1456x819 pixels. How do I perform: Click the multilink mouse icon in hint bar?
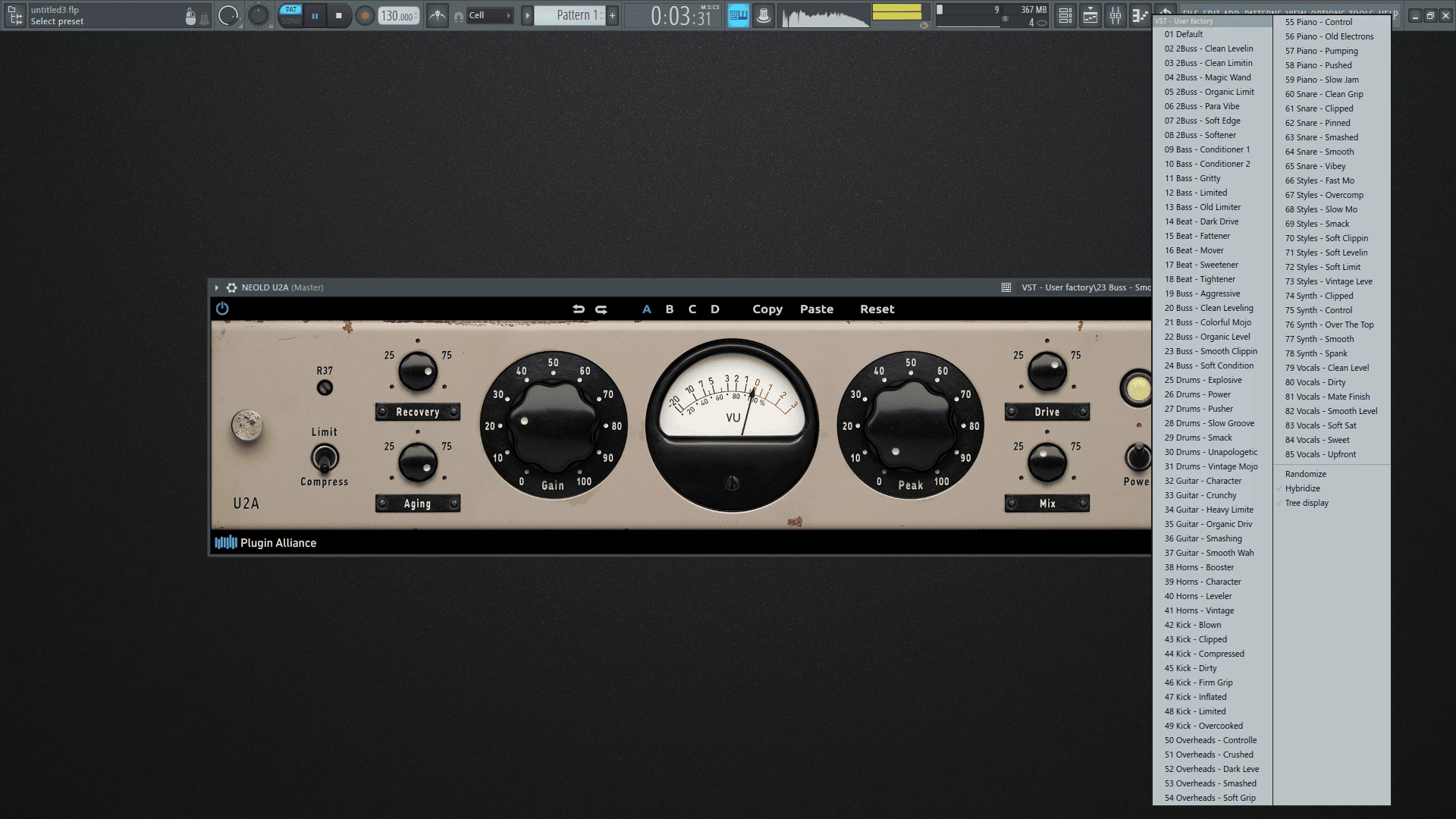tap(190, 17)
